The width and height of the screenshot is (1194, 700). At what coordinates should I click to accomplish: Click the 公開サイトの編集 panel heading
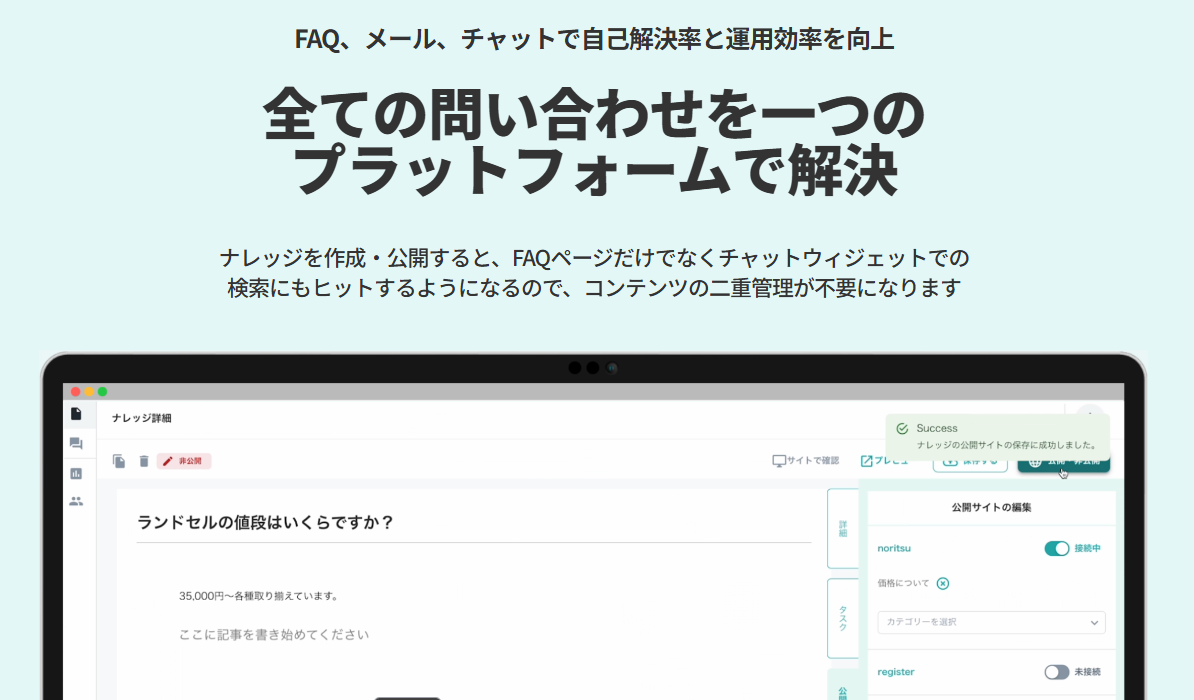(991, 507)
